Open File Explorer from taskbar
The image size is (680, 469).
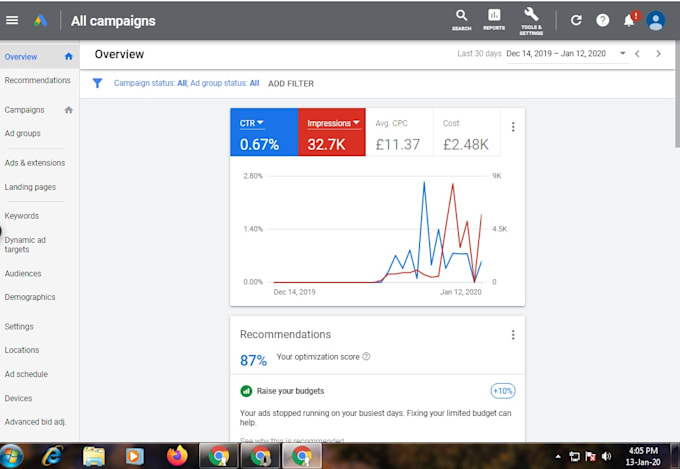[94, 456]
